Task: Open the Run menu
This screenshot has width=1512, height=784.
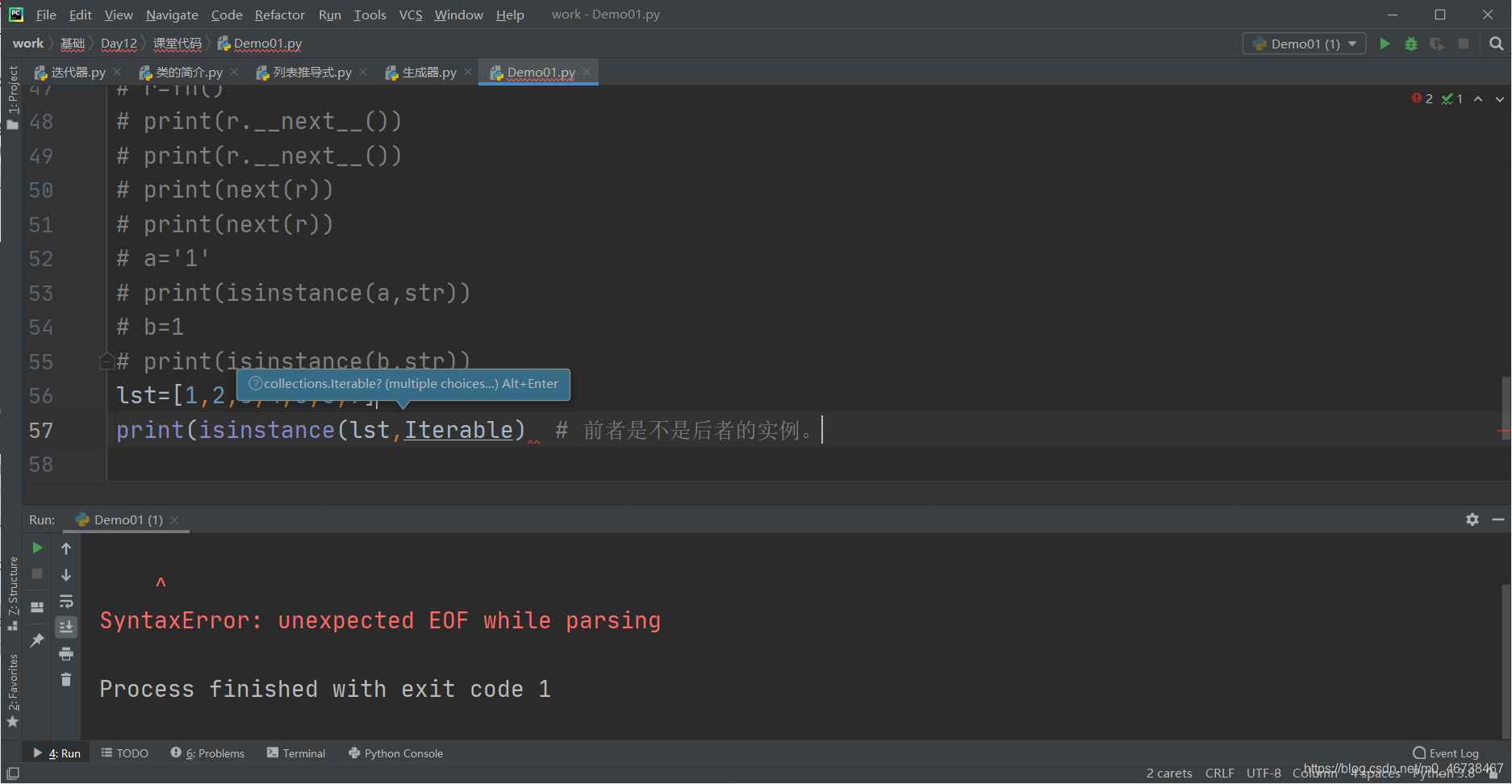Action: point(330,15)
